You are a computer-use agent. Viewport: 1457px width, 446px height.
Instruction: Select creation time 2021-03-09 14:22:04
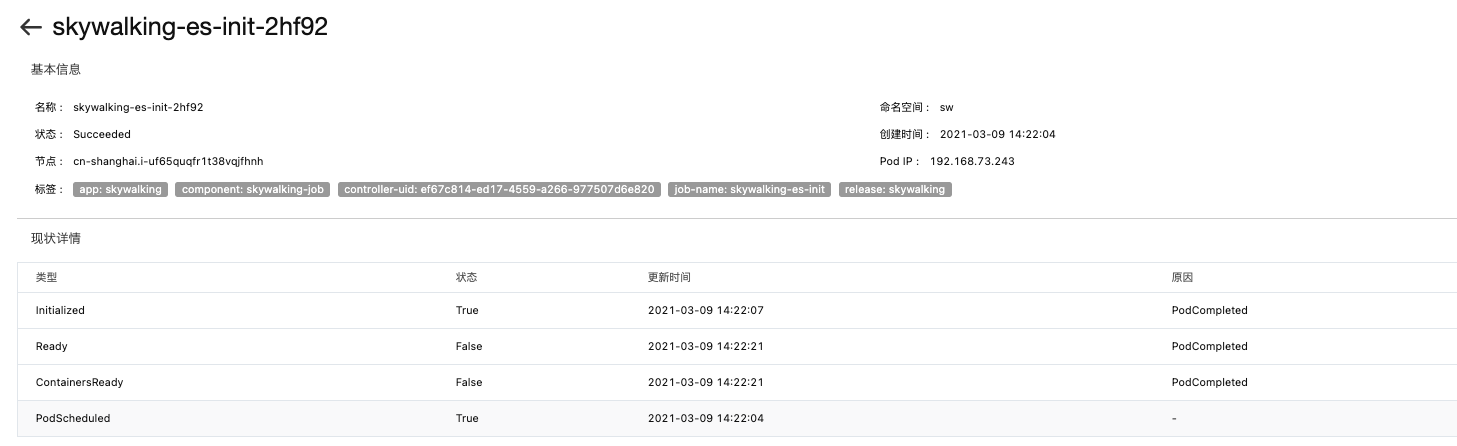pyautogui.click(x=998, y=134)
